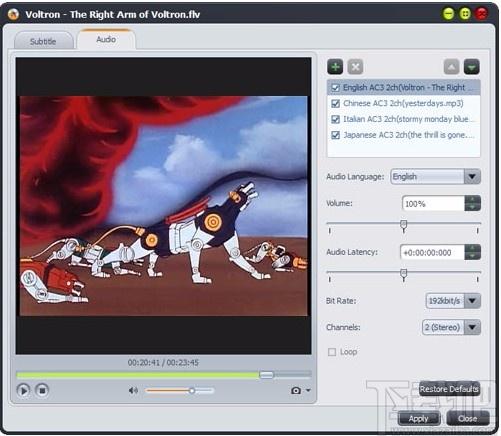Open the Channels dropdown
501x436 pixels.
coord(472,327)
